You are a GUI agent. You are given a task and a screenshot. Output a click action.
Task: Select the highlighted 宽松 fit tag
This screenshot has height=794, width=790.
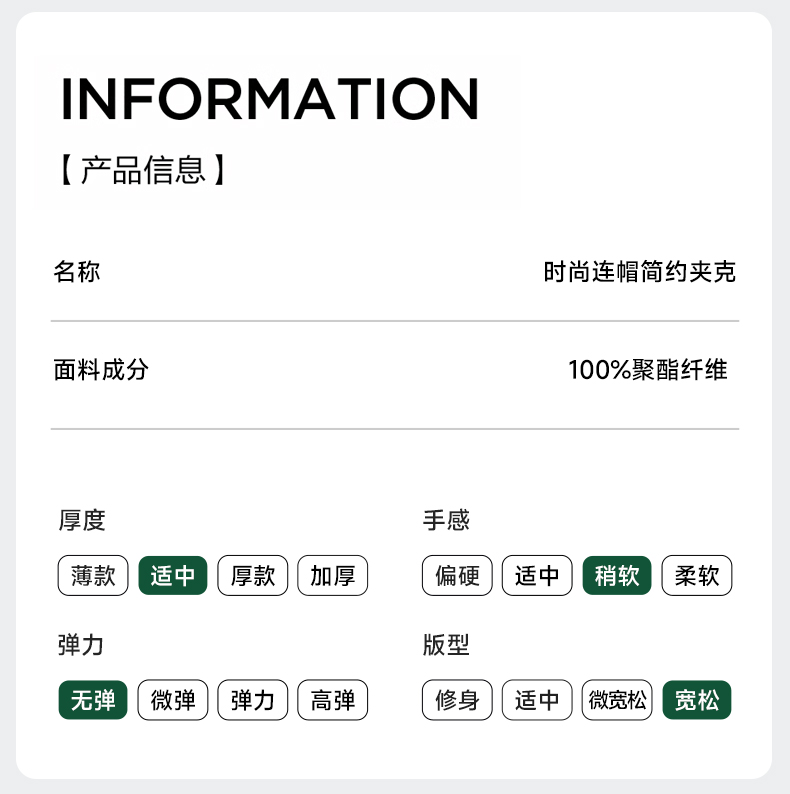coord(697,700)
